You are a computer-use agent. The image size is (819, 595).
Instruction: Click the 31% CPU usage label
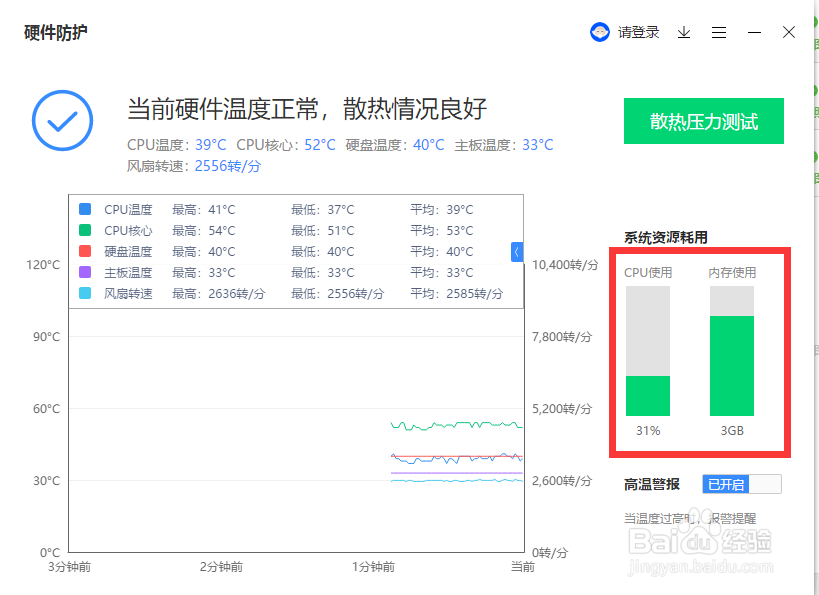tap(647, 430)
